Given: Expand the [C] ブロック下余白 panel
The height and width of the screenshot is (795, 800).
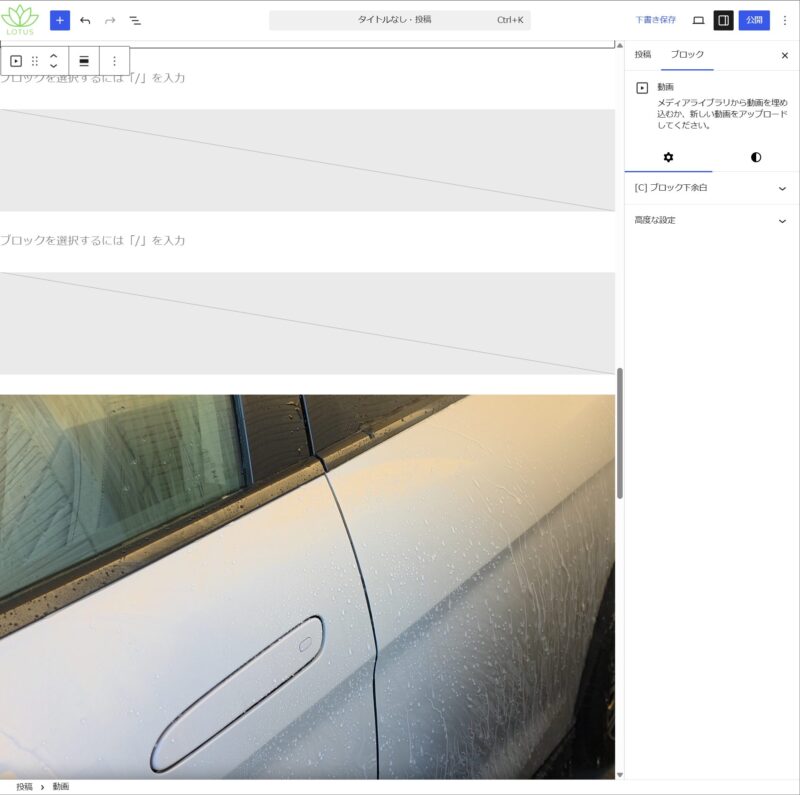Looking at the screenshot, I should click(x=711, y=188).
